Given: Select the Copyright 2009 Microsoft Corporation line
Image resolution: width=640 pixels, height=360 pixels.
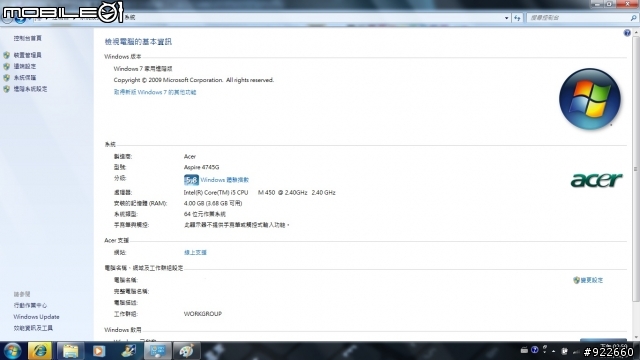Looking at the screenshot, I should tap(193, 80).
